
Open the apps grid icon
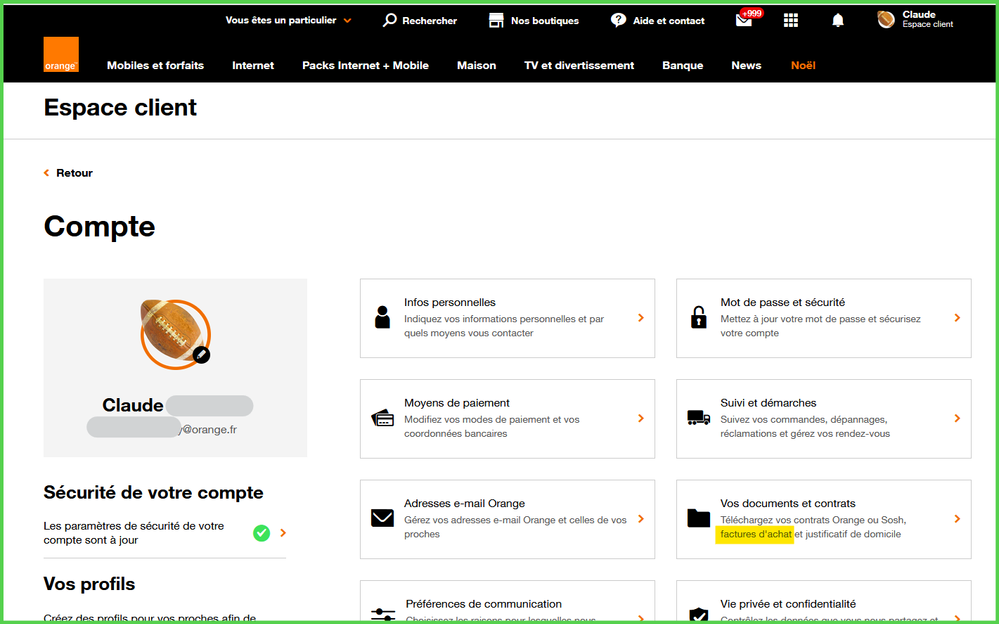[791, 20]
